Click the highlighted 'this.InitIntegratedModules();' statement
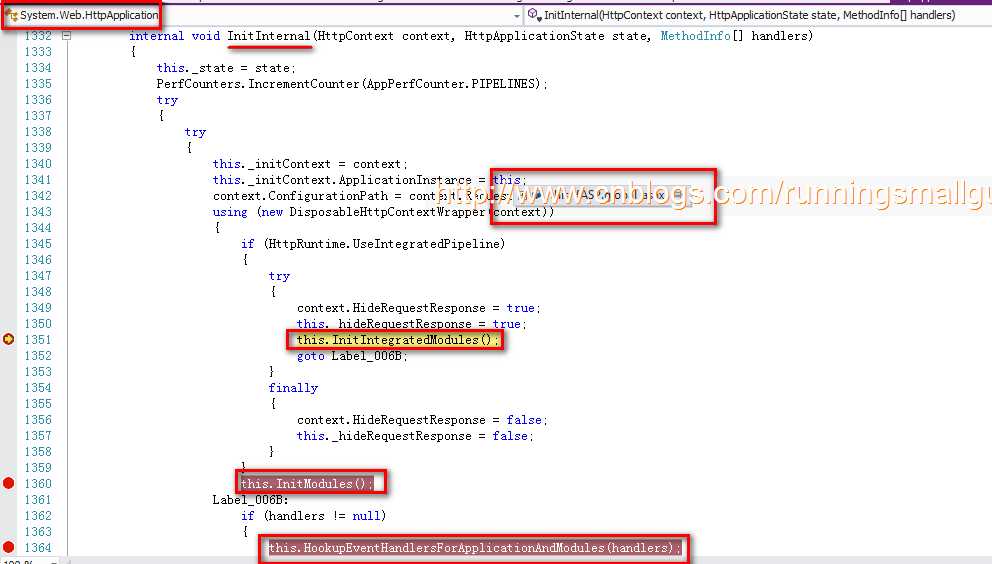The image size is (992, 564). [398, 340]
